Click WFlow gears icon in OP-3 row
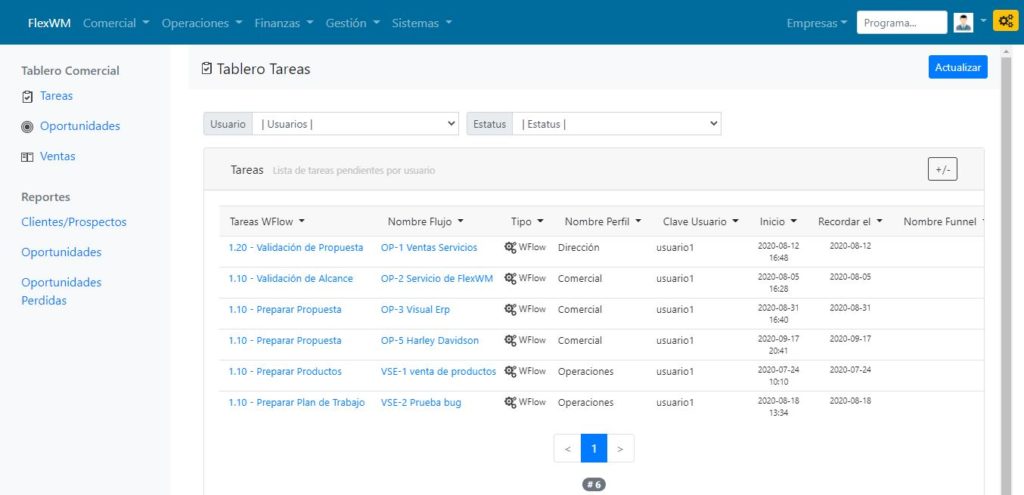 click(x=510, y=310)
